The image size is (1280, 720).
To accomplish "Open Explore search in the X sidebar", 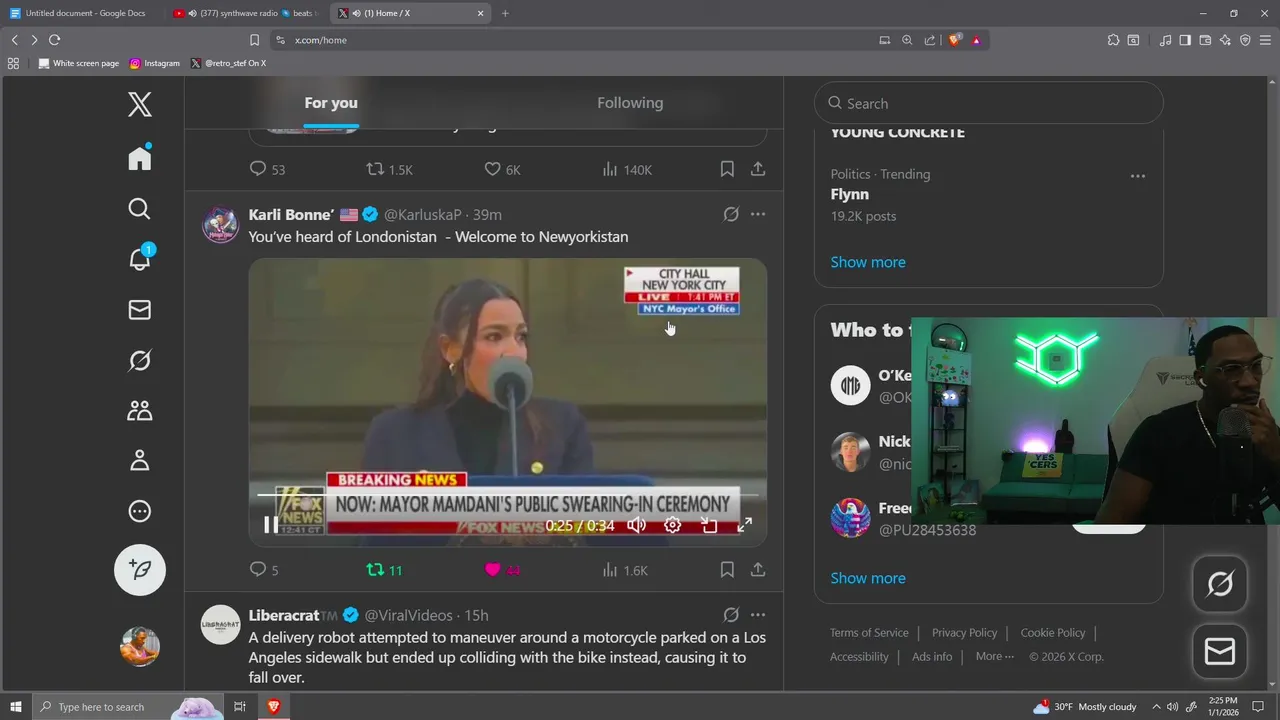I will (140, 208).
